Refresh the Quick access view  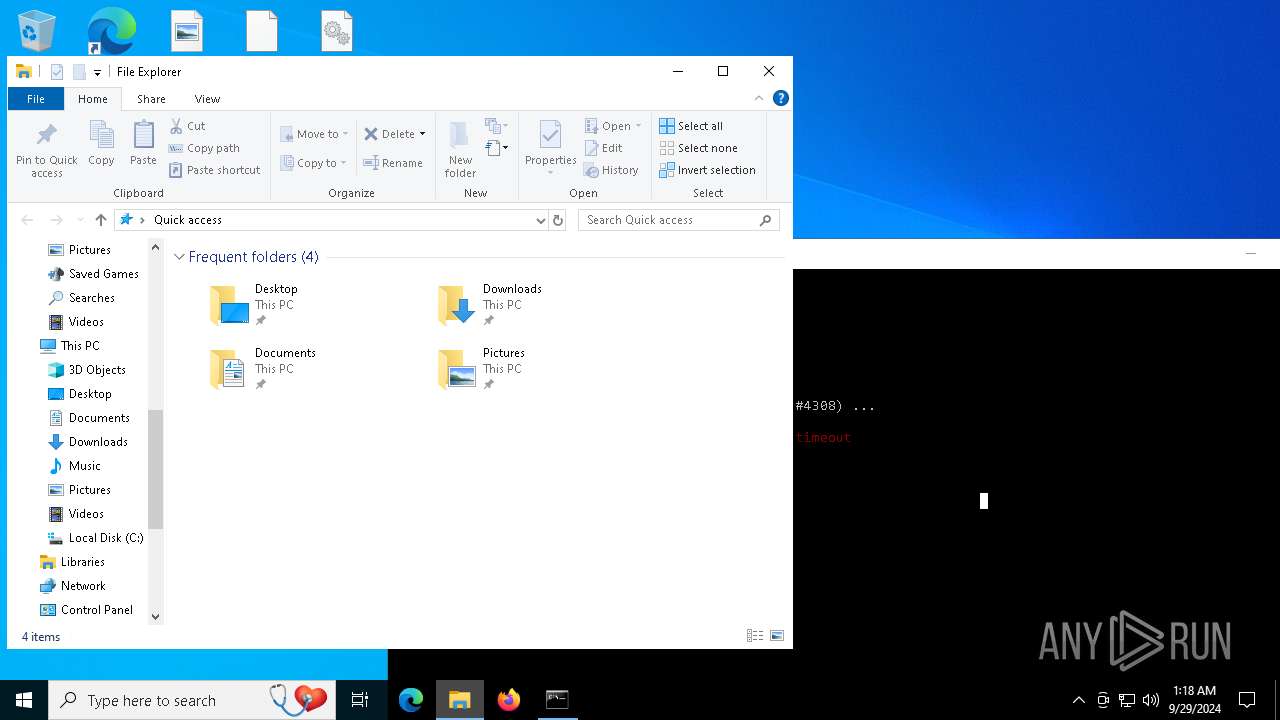pyautogui.click(x=558, y=220)
